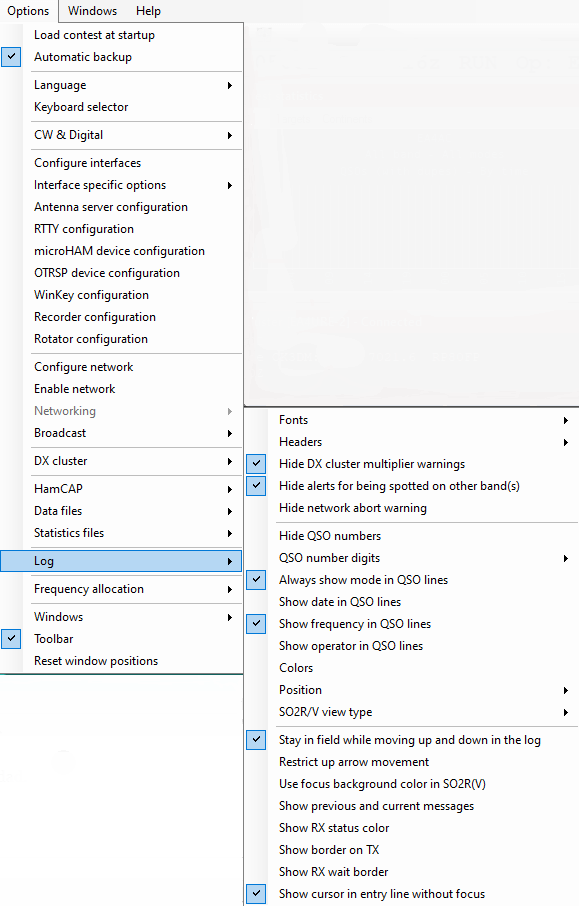Screen dimensions: 579x906
Task: Uncheck Always show mode in QSO lines
Action: click(x=256, y=580)
